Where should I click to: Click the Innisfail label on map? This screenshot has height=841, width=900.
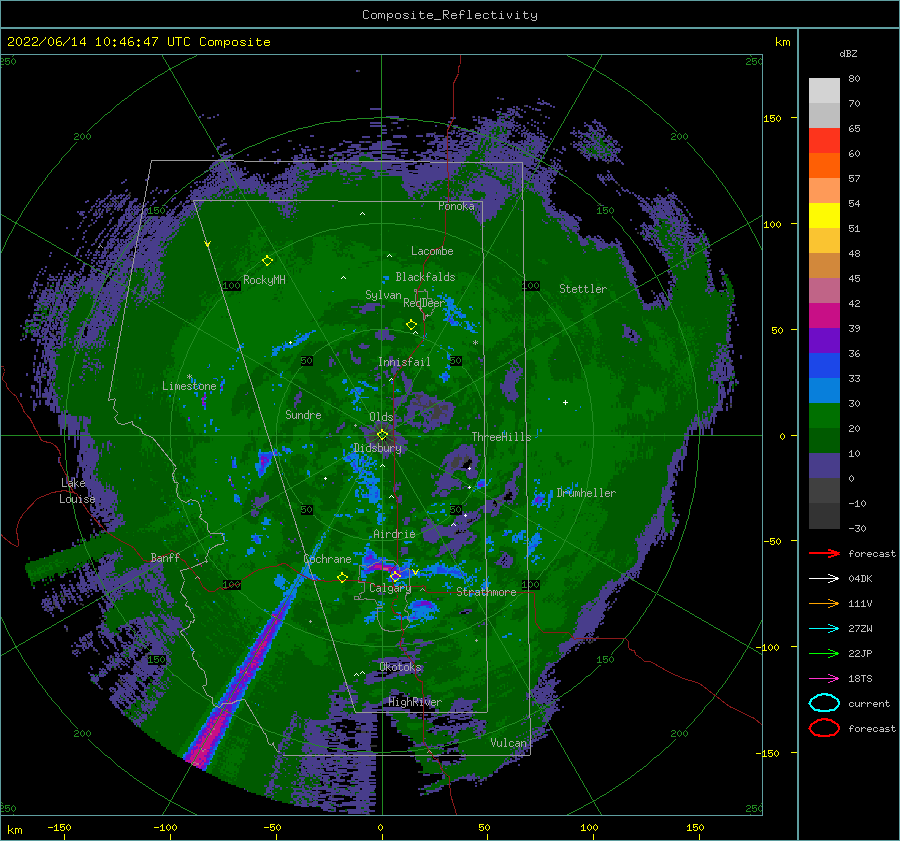(x=404, y=362)
